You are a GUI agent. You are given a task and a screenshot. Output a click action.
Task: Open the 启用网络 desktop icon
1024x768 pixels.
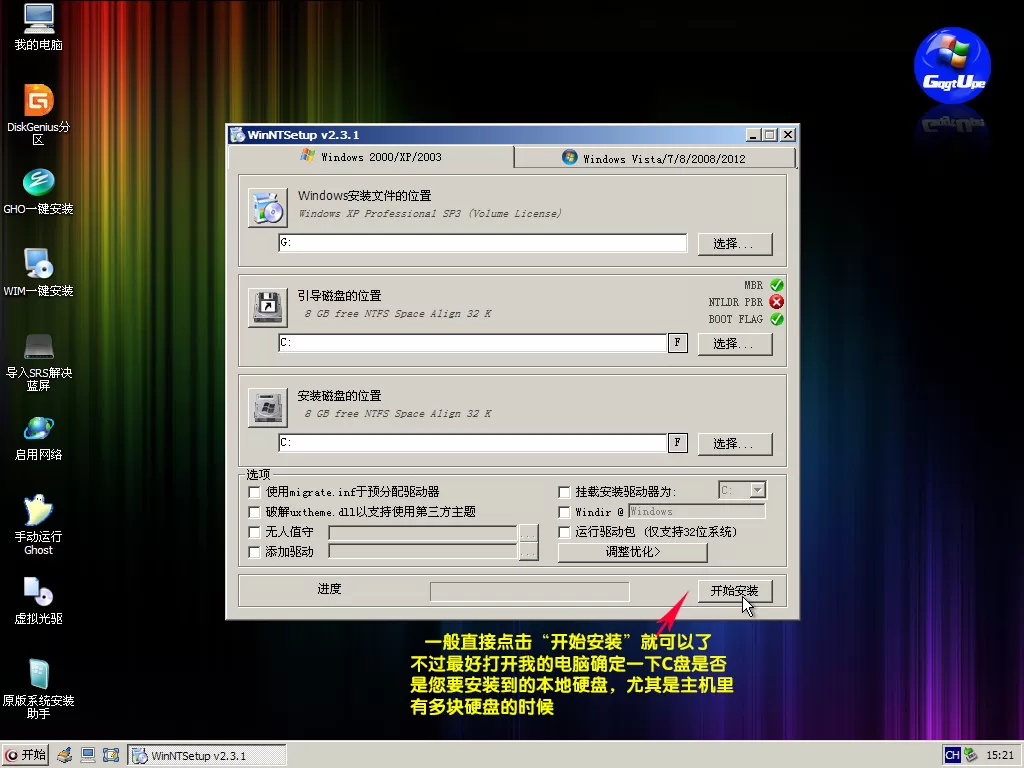(x=38, y=428)
